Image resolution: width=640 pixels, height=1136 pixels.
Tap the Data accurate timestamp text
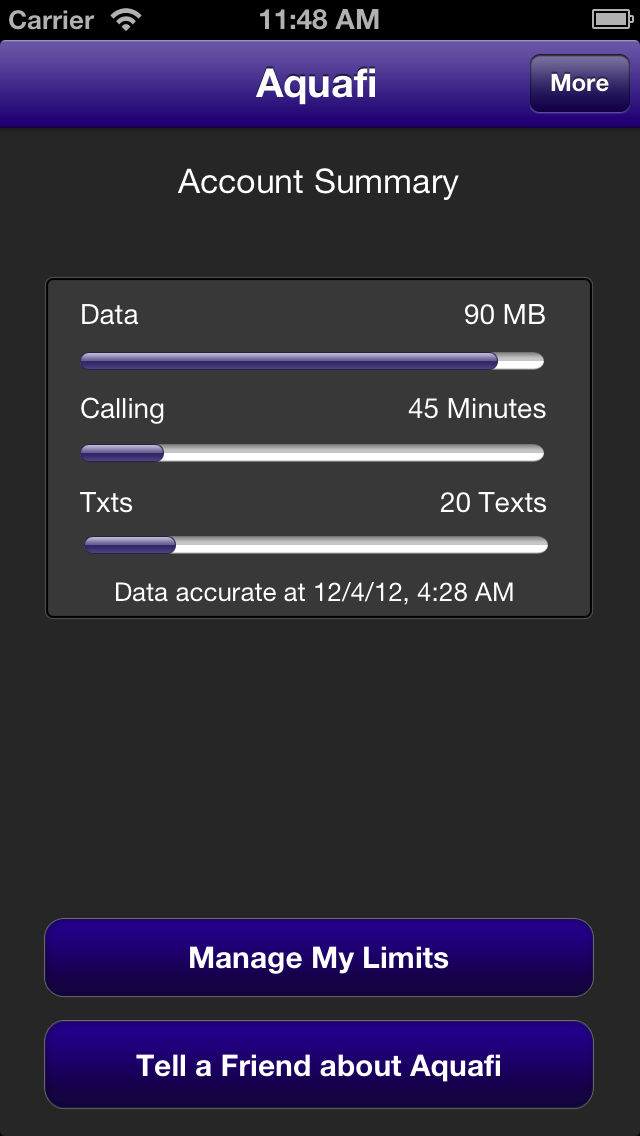315,593
